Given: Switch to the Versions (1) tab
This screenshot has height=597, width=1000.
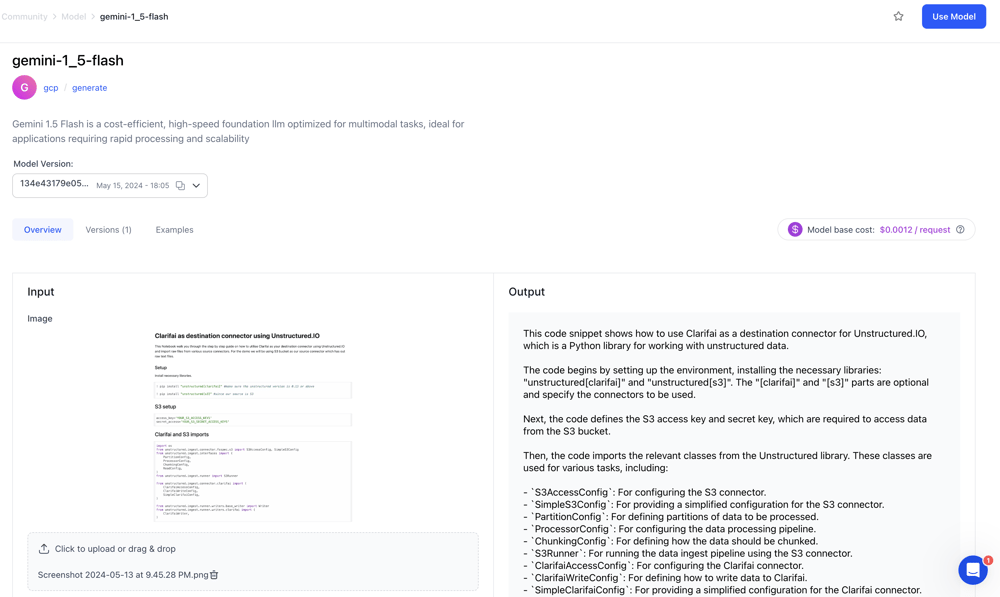Looking at the screenshot, I should click(x=108, y=230).
